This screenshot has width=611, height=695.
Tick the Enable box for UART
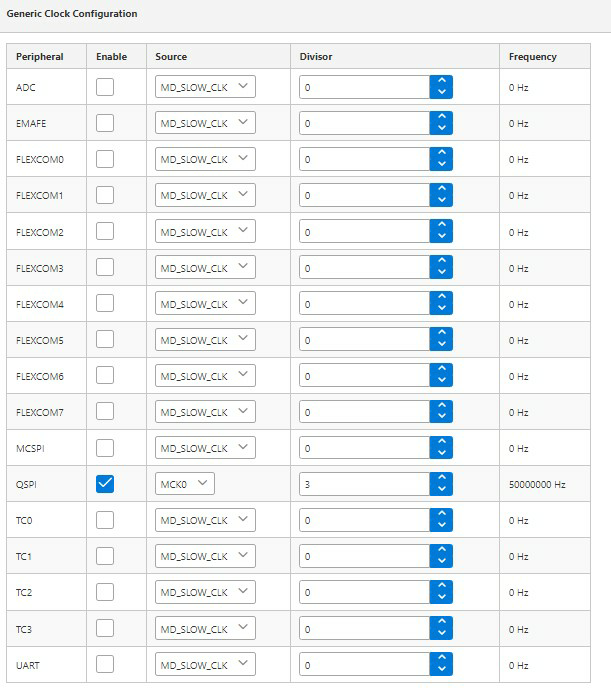pyautogui.click(x=105, y=664)
